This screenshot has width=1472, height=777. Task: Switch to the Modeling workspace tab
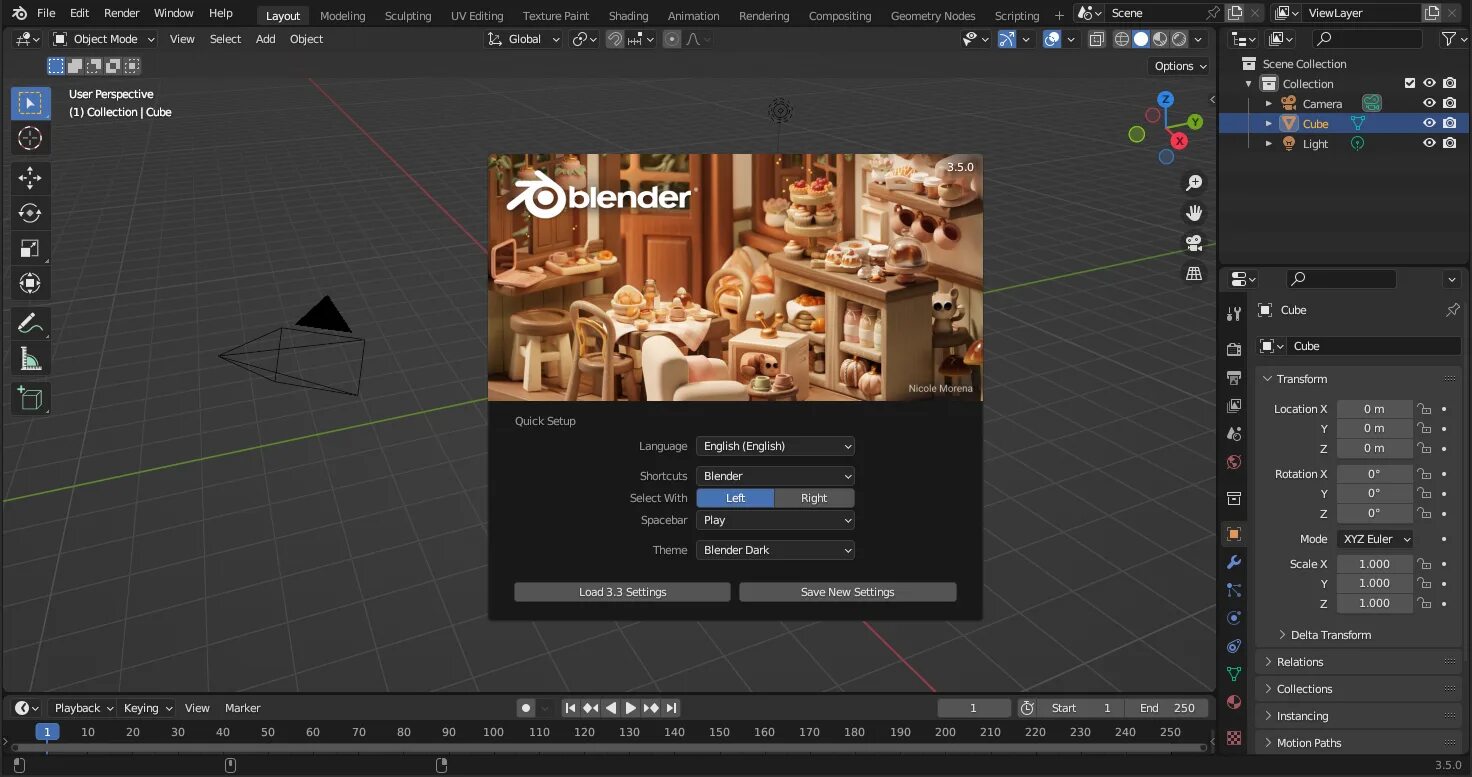(x=342, y=15)
